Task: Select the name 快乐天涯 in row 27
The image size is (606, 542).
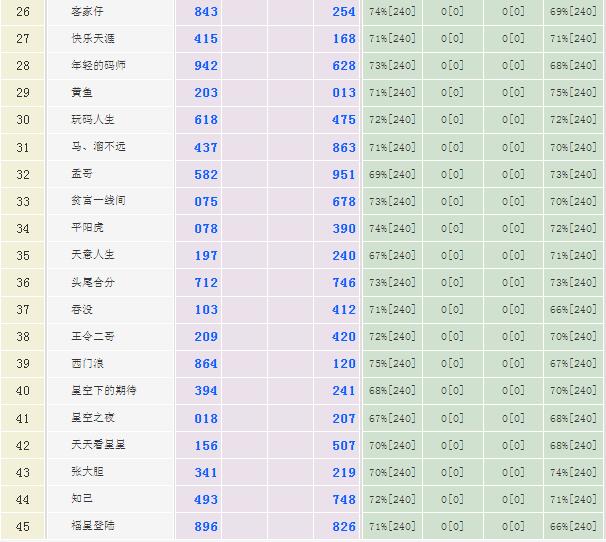Action: [x=92, y=39]
